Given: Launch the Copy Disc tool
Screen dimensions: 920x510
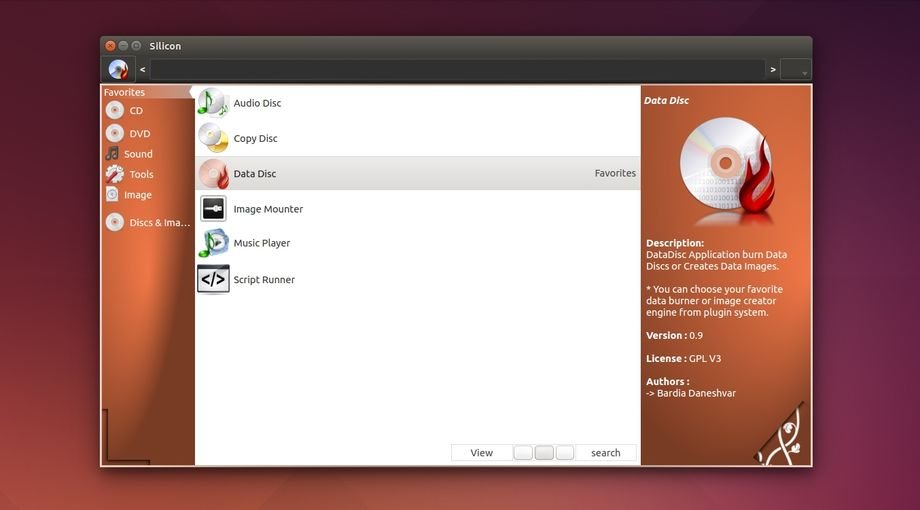Looking at the screenshot, I should (x=255, y=138).
